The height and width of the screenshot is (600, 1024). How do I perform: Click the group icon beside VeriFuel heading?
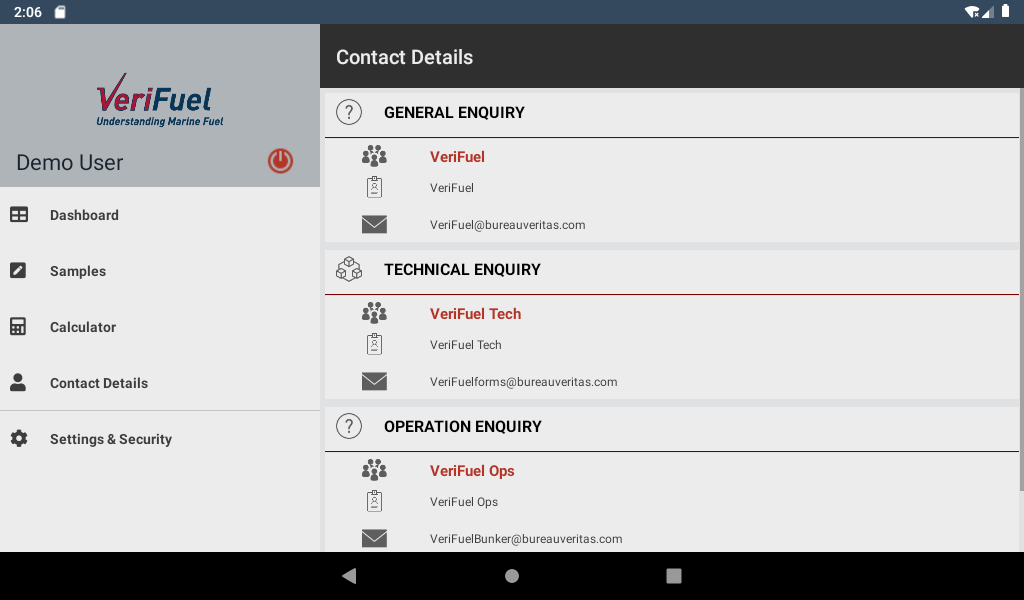coord(374,156)
